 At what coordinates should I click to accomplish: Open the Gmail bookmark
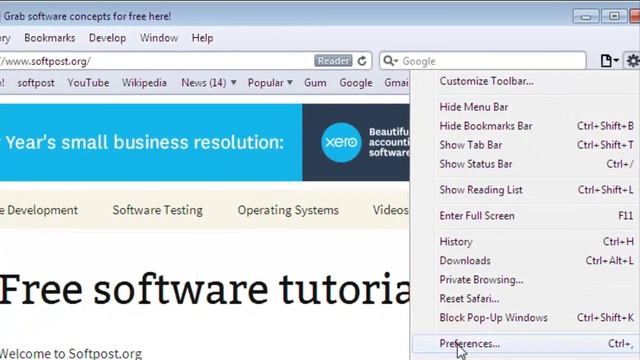coord(397,83)
